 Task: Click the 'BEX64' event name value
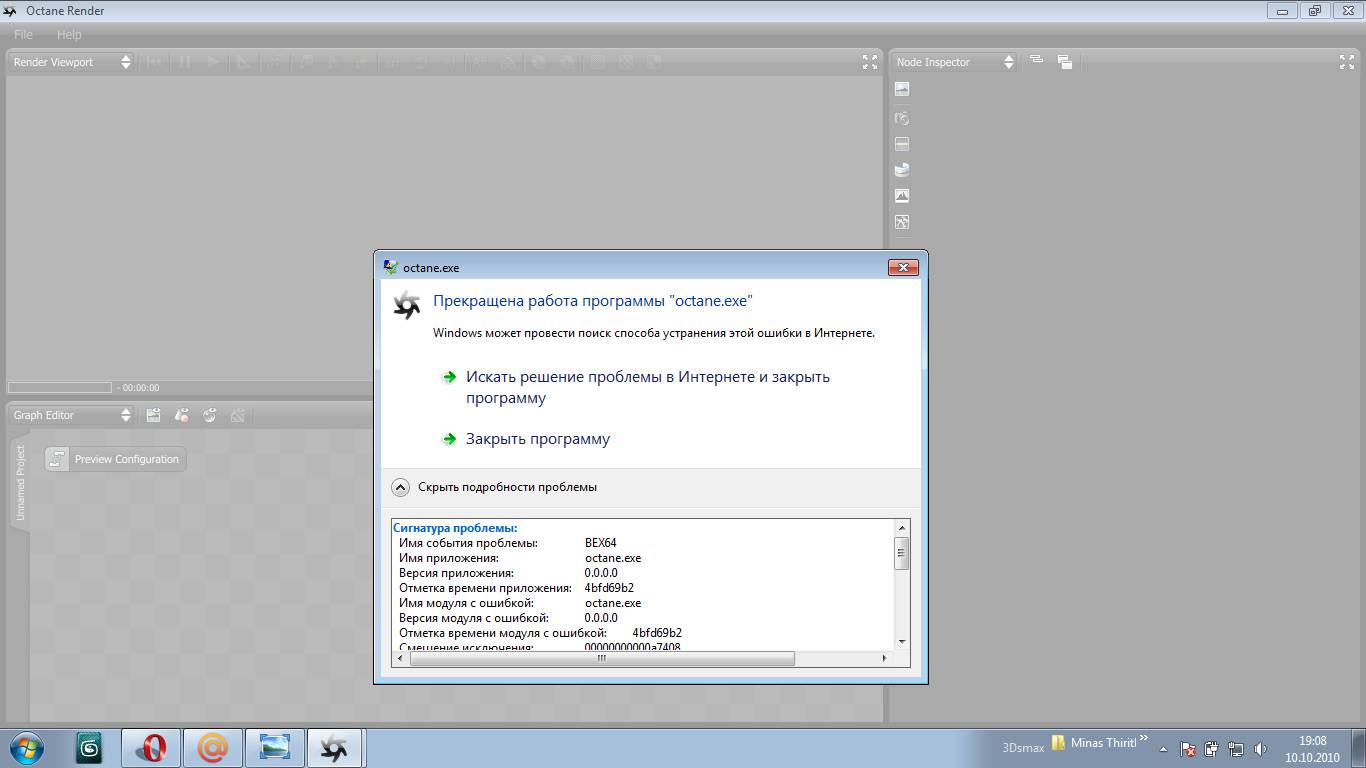tap(601, 543)
